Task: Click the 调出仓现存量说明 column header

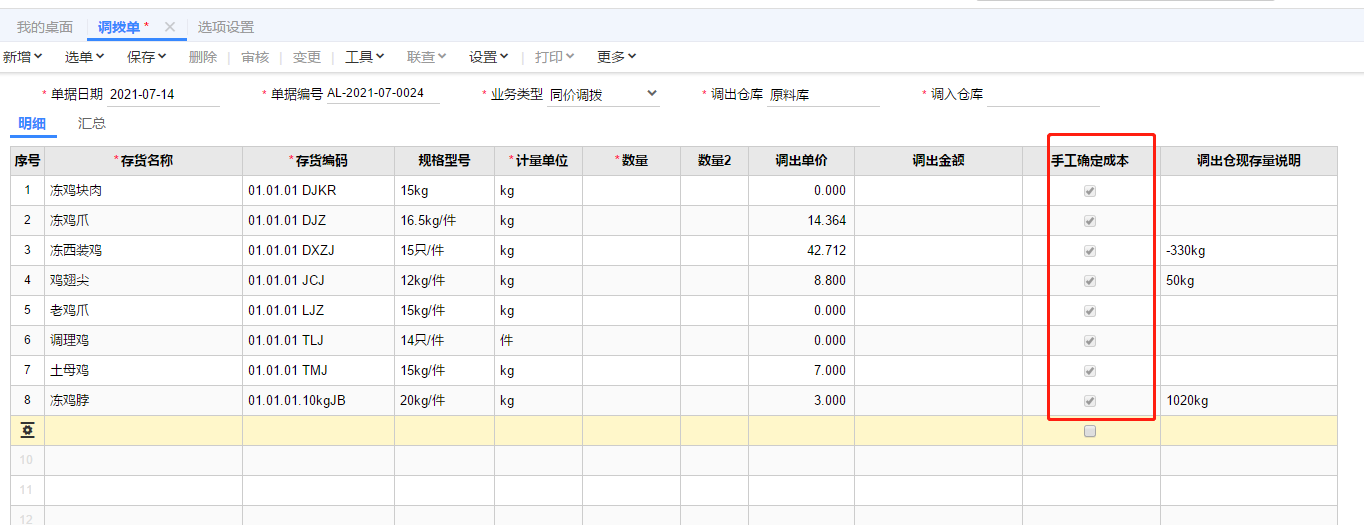Action: coord(1249,161)
